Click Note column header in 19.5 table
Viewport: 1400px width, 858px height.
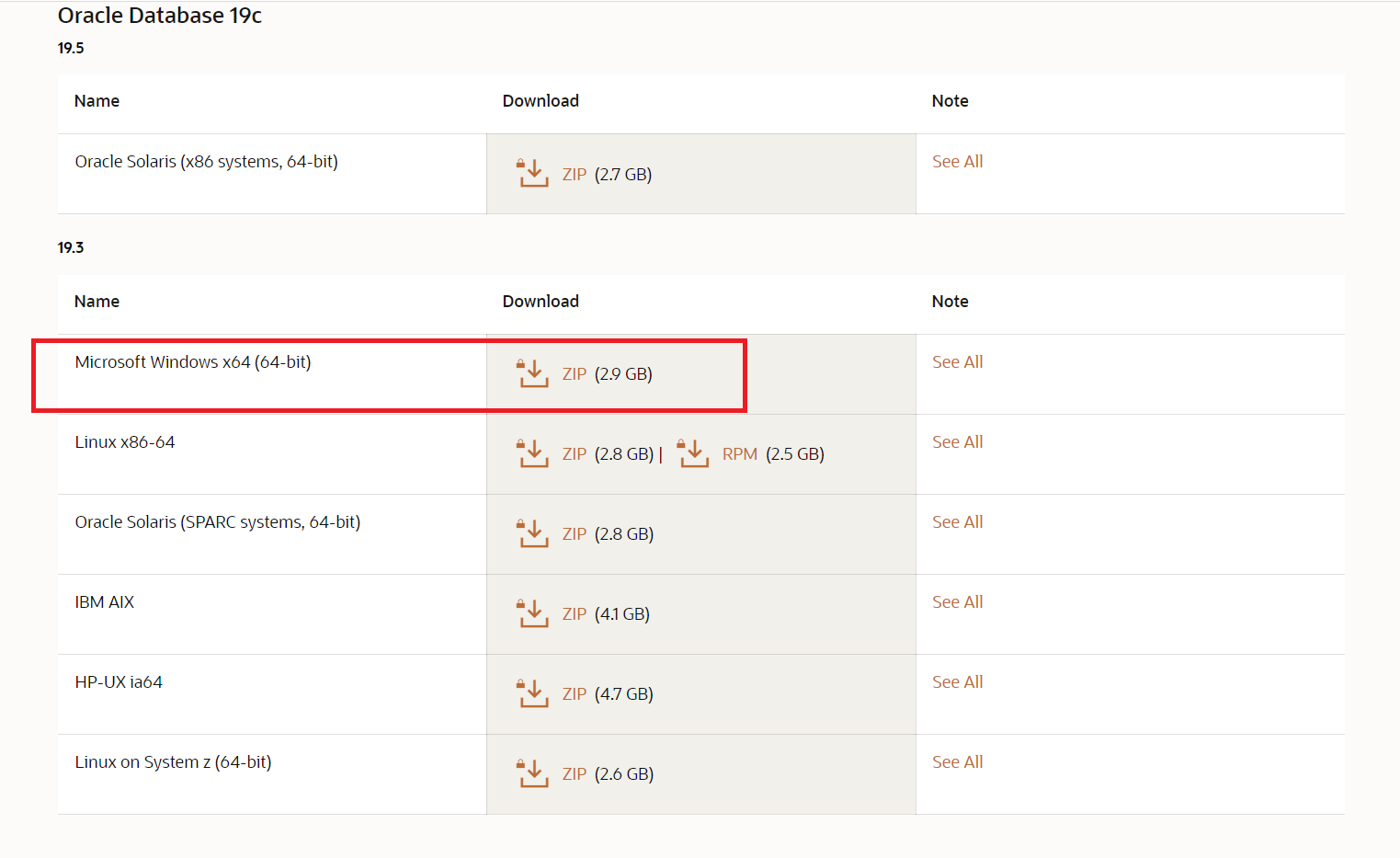[950, 101]
